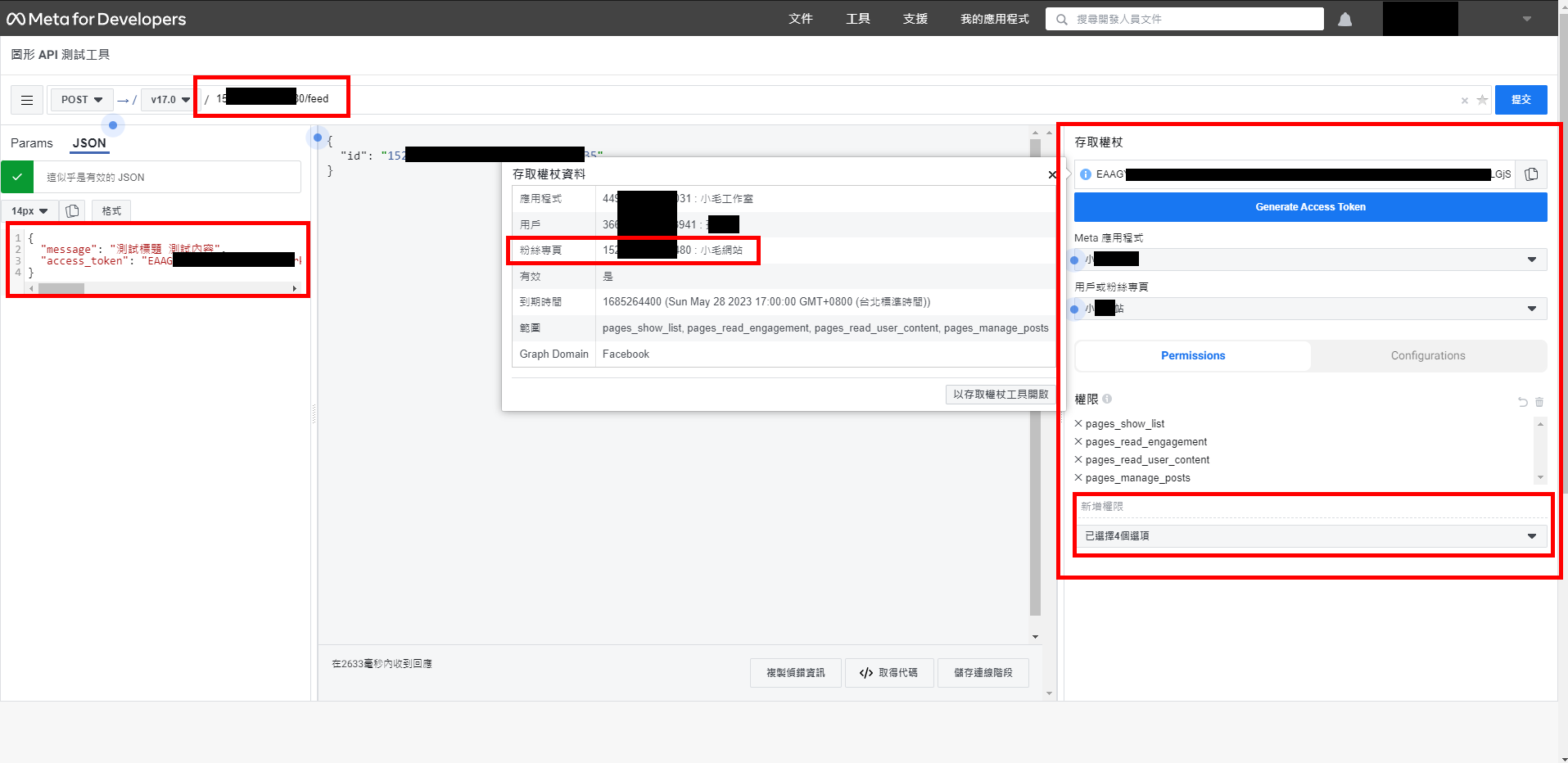1568x763 pixels.
Task: Copy the access token with the clipboard icon
Action: (x=1531, y=174)
